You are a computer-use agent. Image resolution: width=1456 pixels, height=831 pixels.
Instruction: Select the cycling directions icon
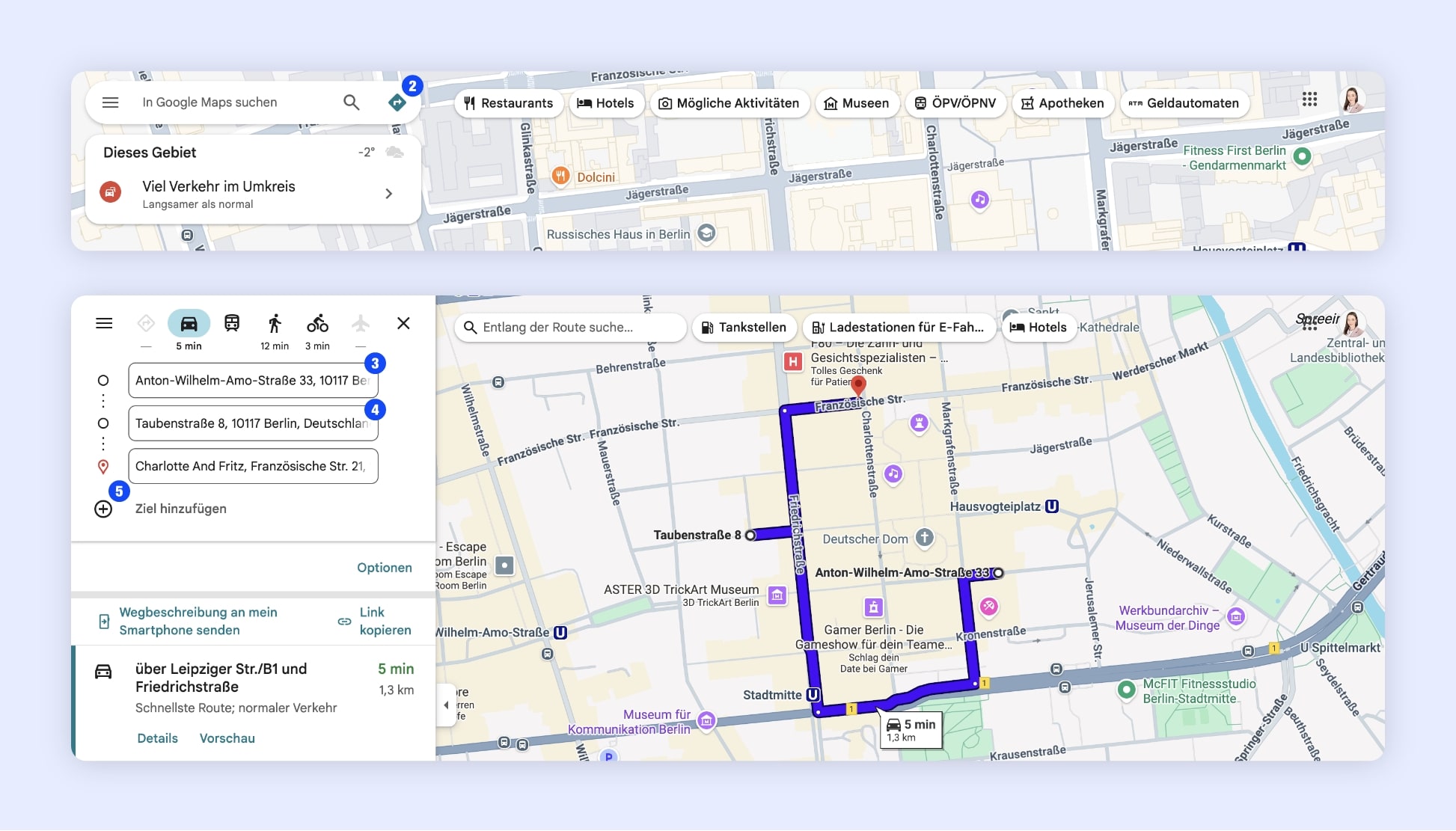(x=317, y=322)
